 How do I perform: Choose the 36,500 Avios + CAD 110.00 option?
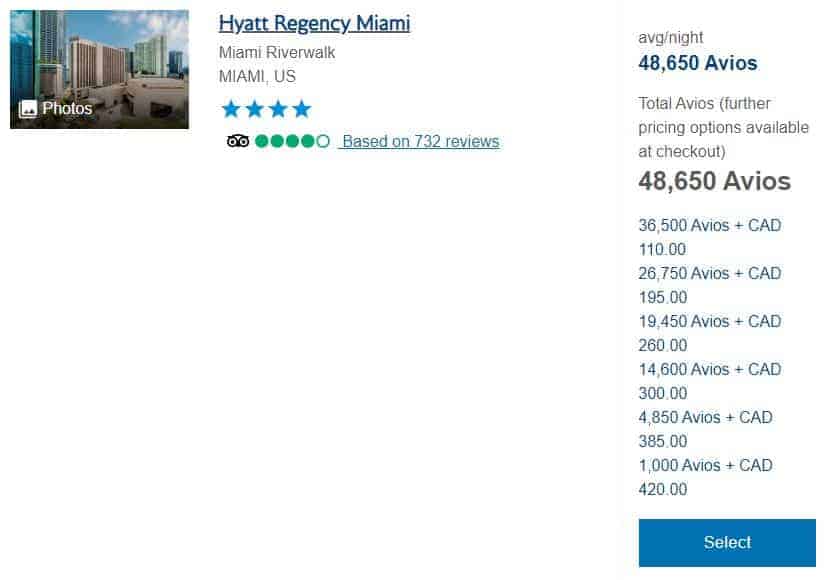(709, 237)
